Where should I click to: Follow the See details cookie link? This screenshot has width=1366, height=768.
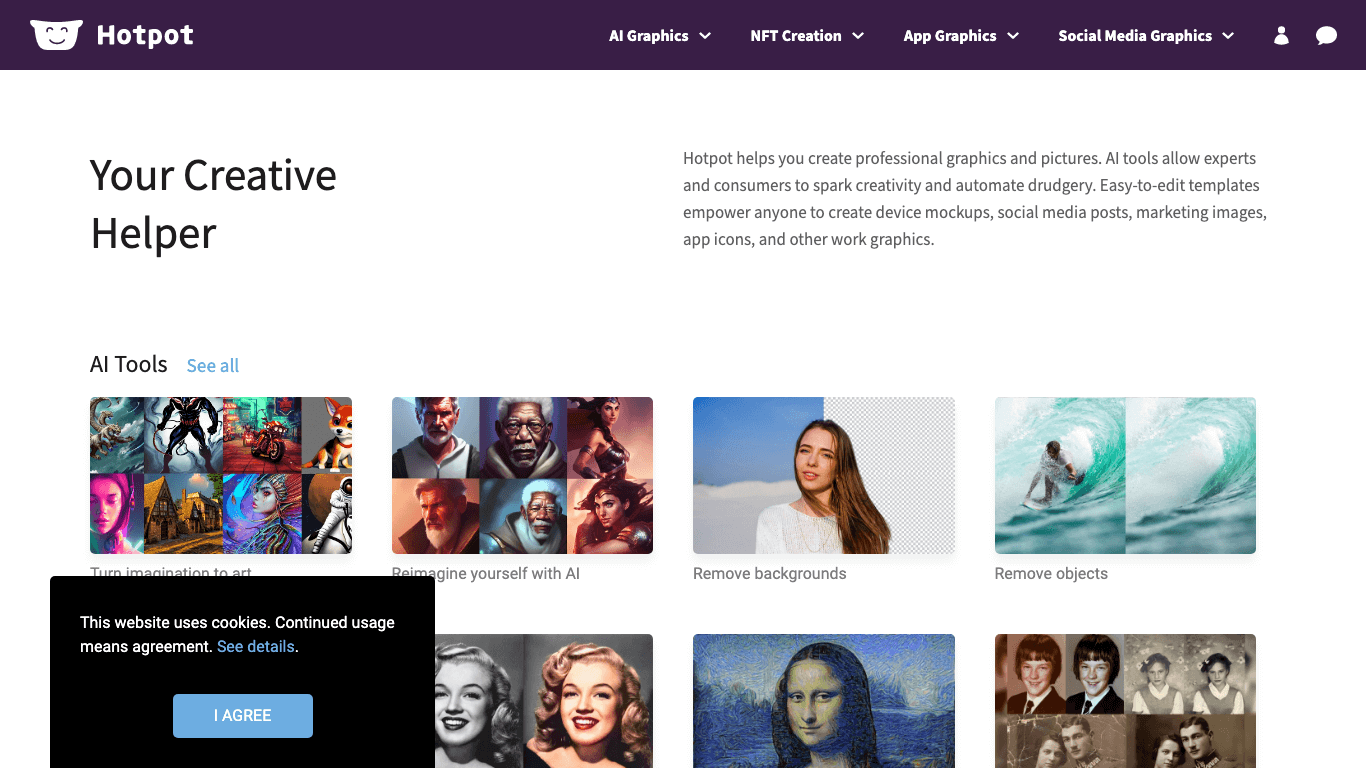256,647
